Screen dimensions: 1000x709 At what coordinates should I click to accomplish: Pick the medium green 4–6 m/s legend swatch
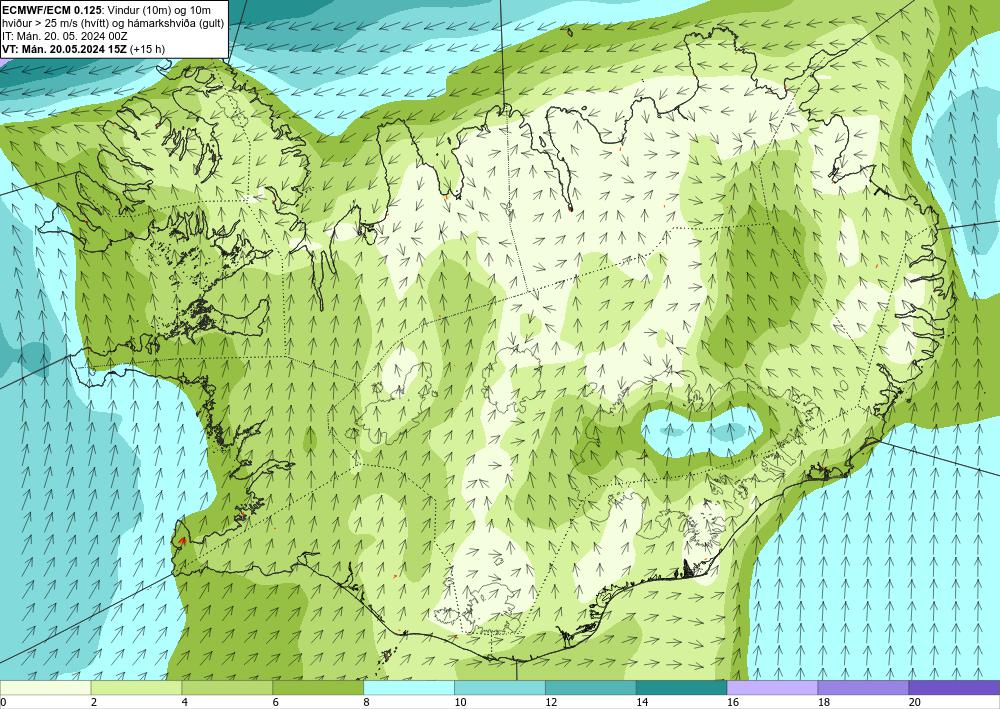pyautogui.click(x=227, y=687)
